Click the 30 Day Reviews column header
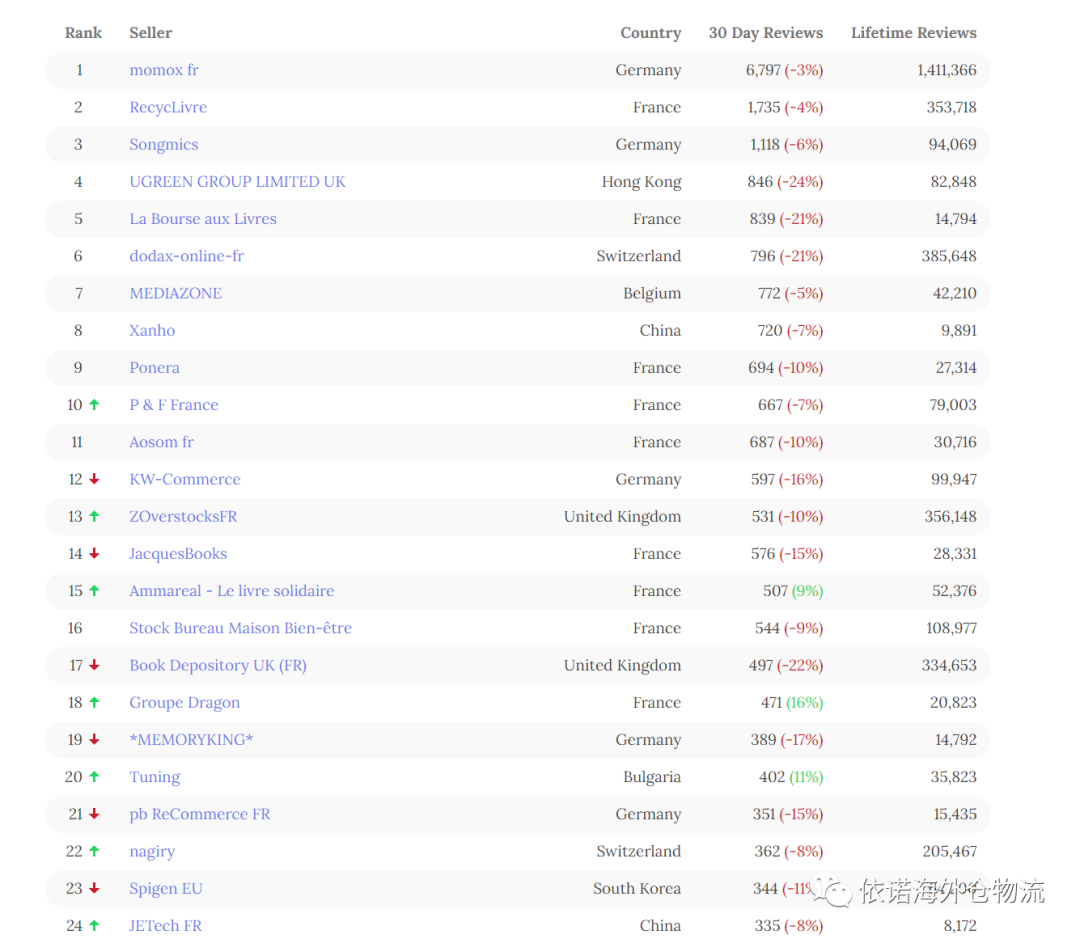 [766, 33]
